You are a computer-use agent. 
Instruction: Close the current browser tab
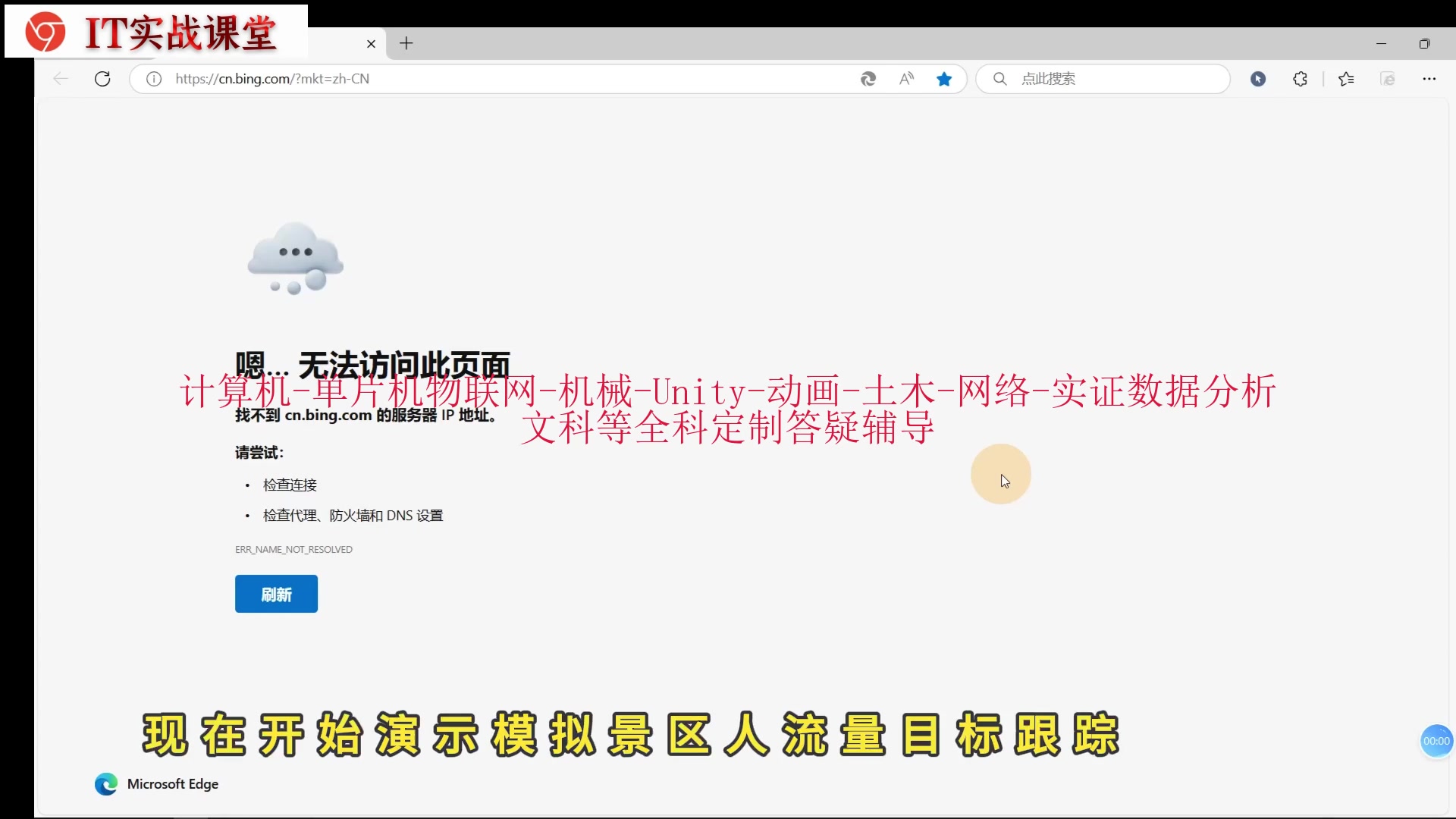tap(371, 44)
